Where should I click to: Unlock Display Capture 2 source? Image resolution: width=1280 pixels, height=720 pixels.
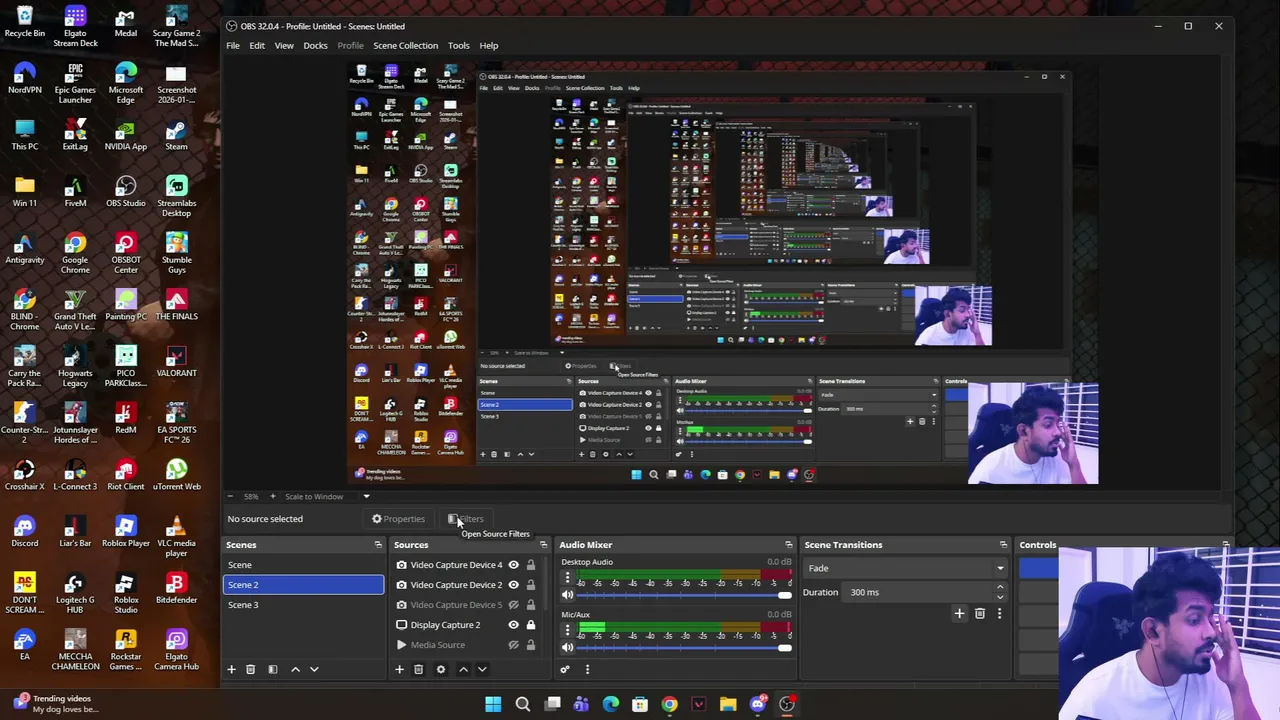tap(531, 625)
